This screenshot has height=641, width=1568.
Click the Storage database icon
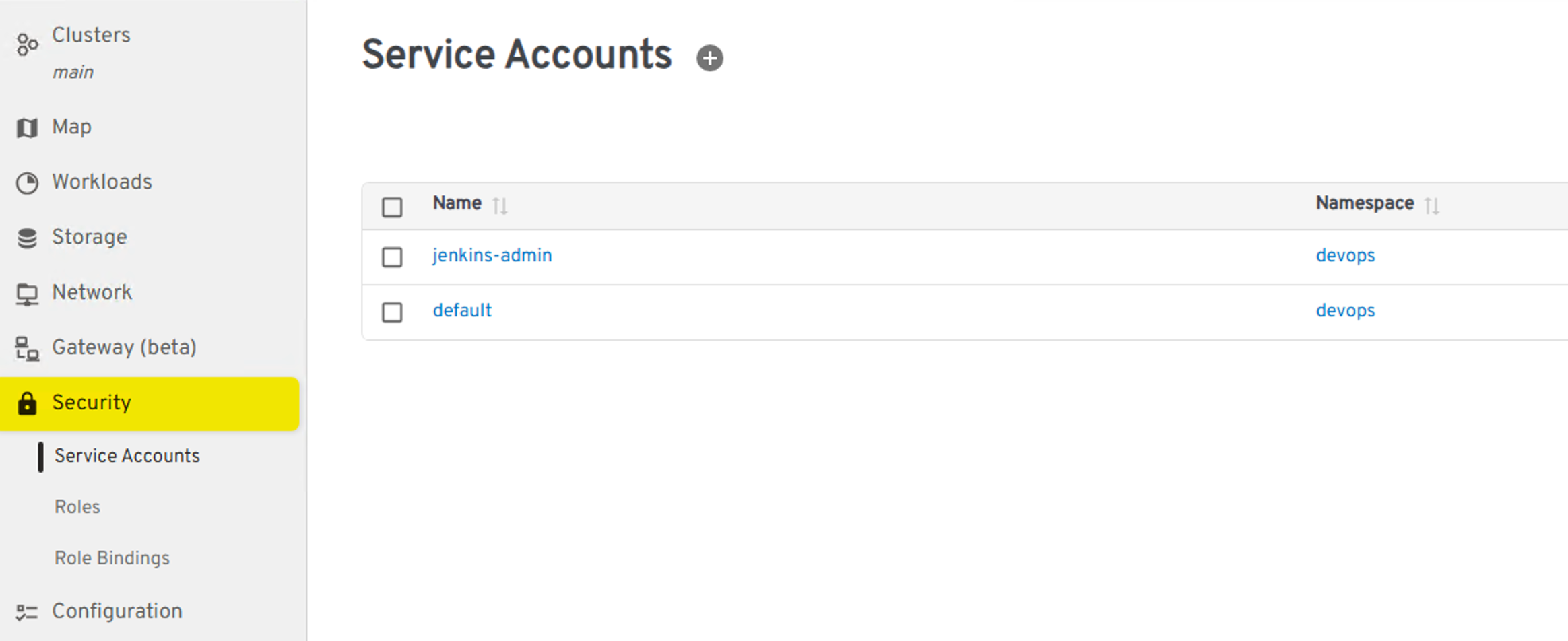point(27,238)
